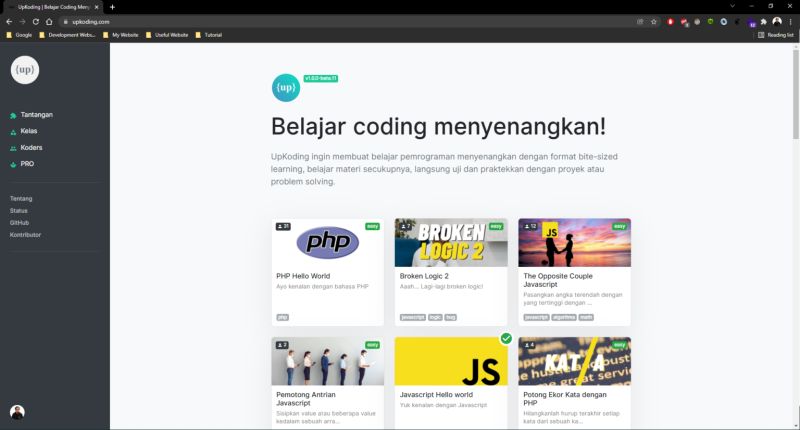800x430 pixels.
Task: Reload the page with refresh icon
Action: (36, 21)
